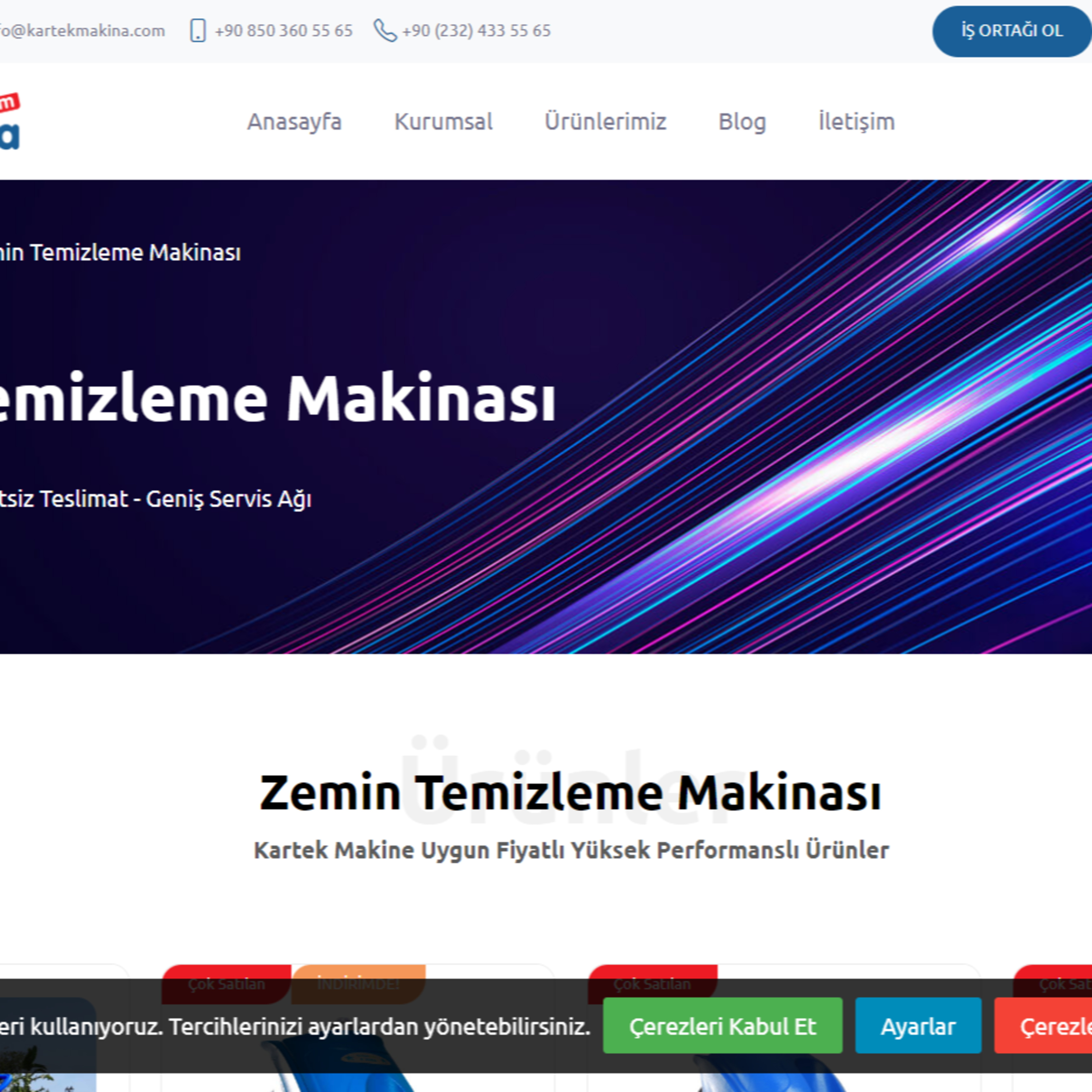The width and height of the screenshot is (1092, 1092).
Task: Click the kartekmakina.com email address
Action: (83, 31)
